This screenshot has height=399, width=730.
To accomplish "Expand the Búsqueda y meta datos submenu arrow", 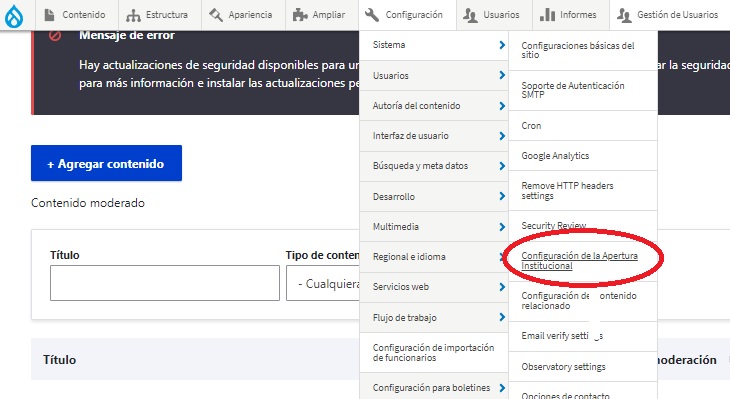I will click(502, 166).
